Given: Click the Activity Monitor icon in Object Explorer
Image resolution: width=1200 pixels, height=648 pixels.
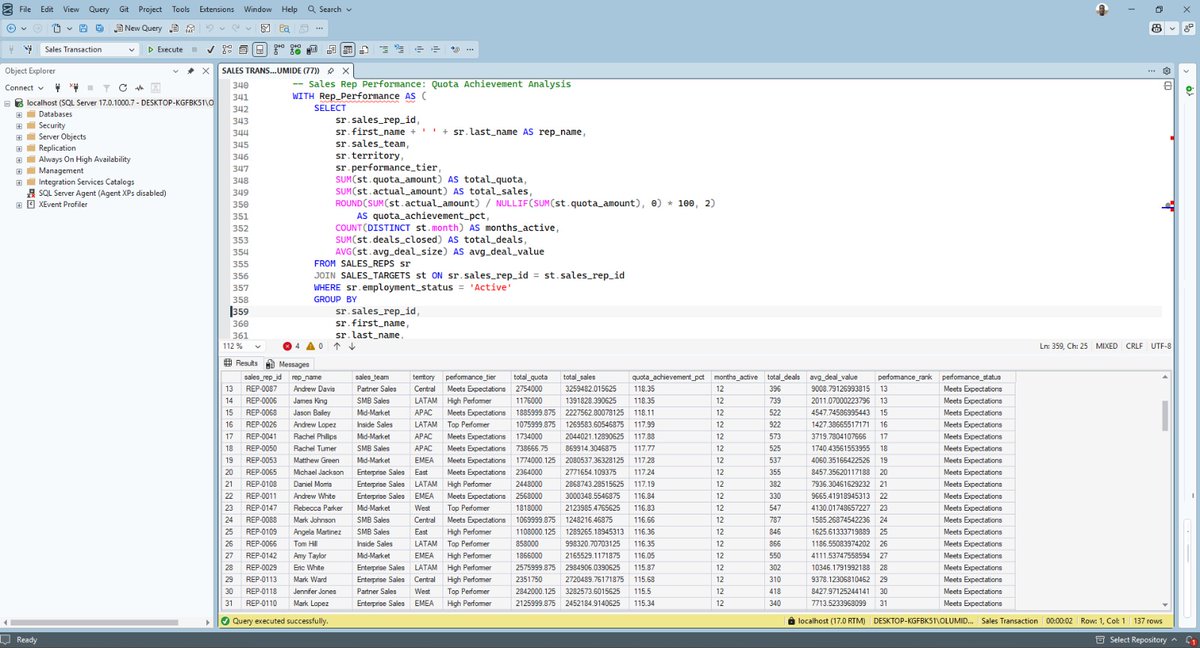Looking at the screenshot, I should pyautogui.click(x=139, y=88).
